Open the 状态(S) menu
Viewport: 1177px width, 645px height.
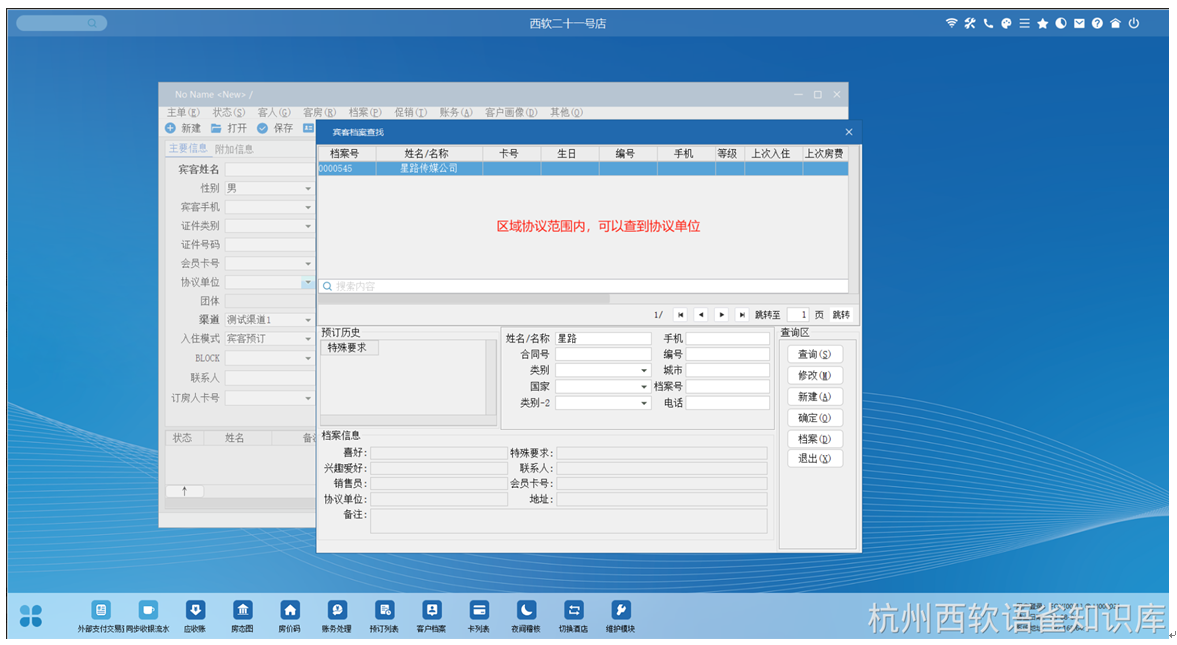(229, 112)
